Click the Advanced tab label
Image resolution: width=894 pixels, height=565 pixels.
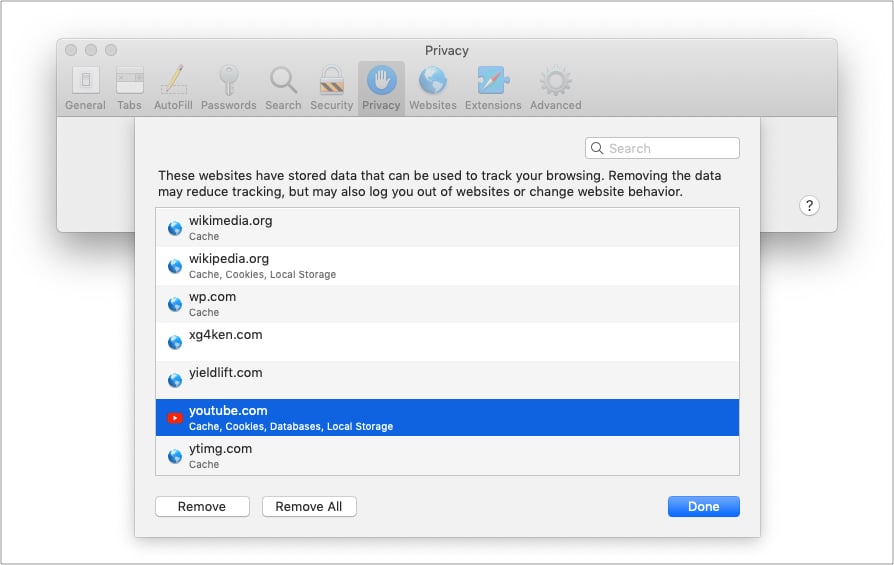point(556,105)
